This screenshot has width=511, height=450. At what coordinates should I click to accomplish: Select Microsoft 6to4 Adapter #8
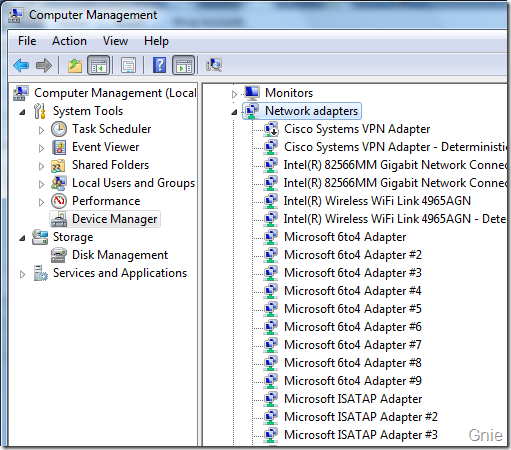[x=353, y=363]
